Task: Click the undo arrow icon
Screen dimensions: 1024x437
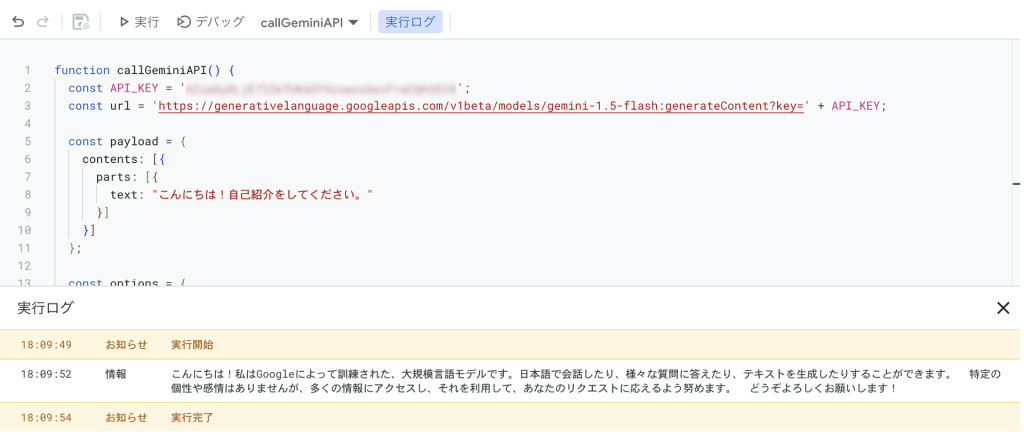Action: tap(18, 21)
